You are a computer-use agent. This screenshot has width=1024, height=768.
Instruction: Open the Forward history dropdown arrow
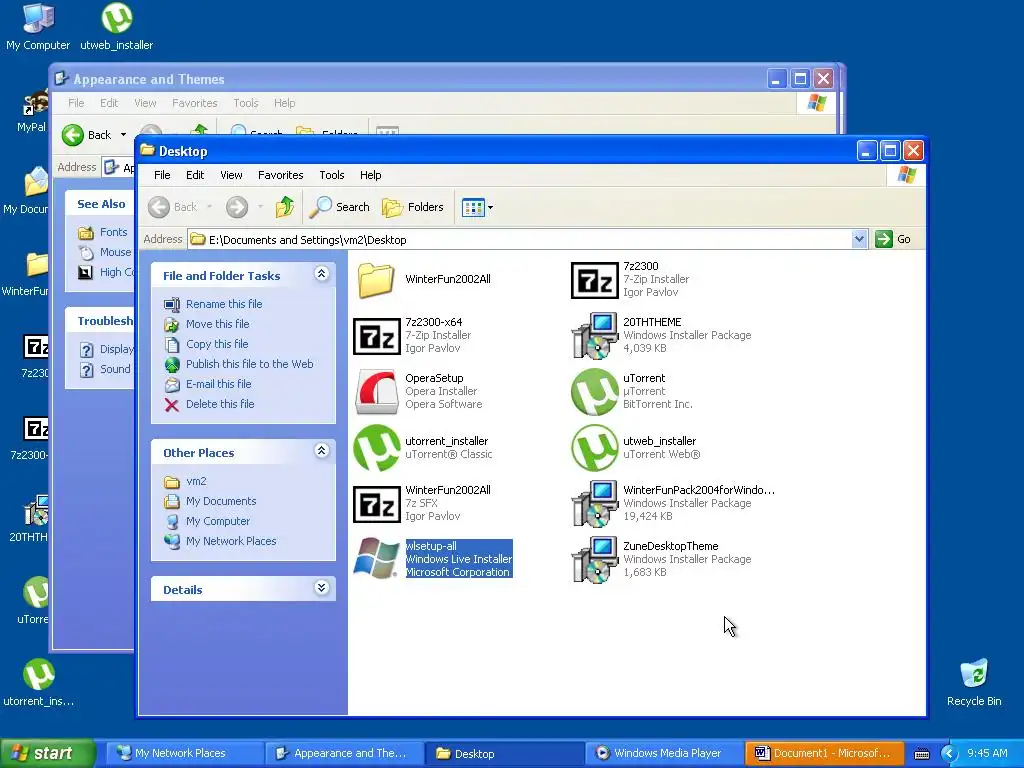(x=260, y=207)
